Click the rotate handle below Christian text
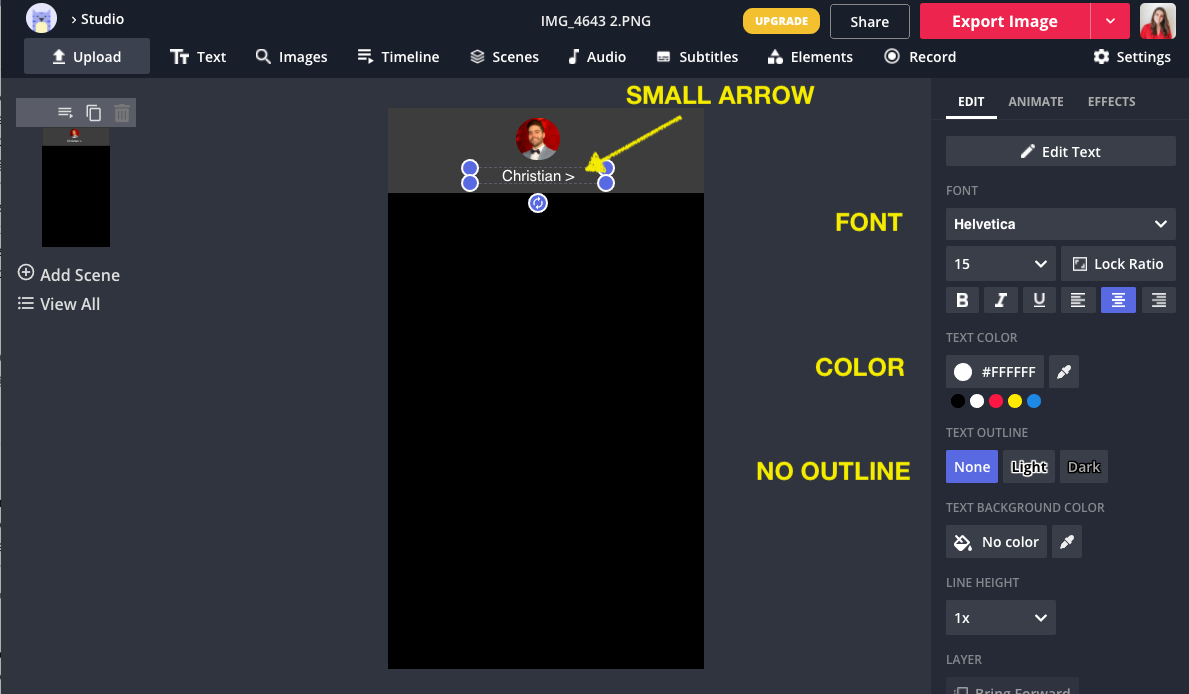 coord(538,203)
